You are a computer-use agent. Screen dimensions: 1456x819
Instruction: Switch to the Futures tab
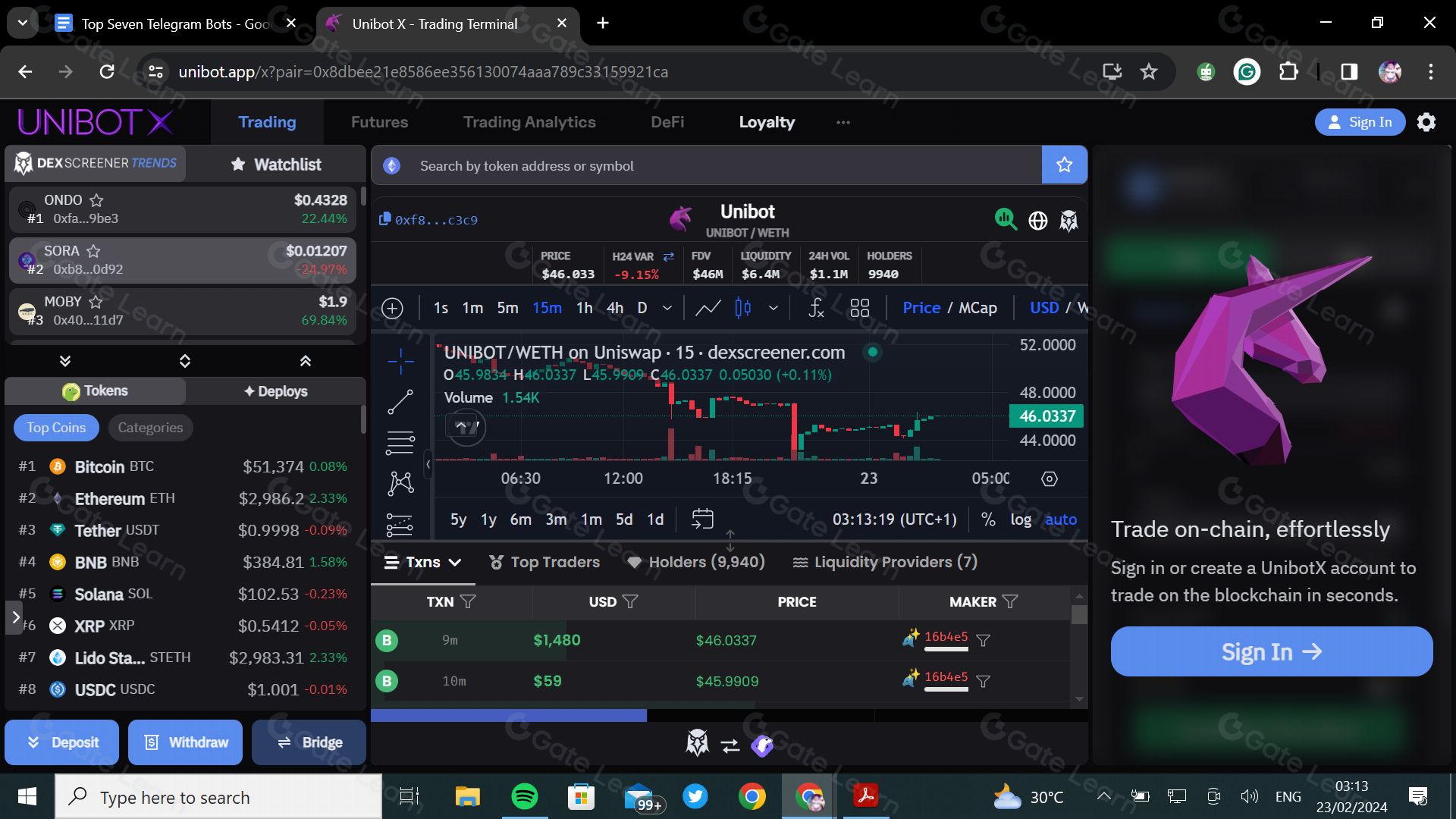click(x=379, y=122)
